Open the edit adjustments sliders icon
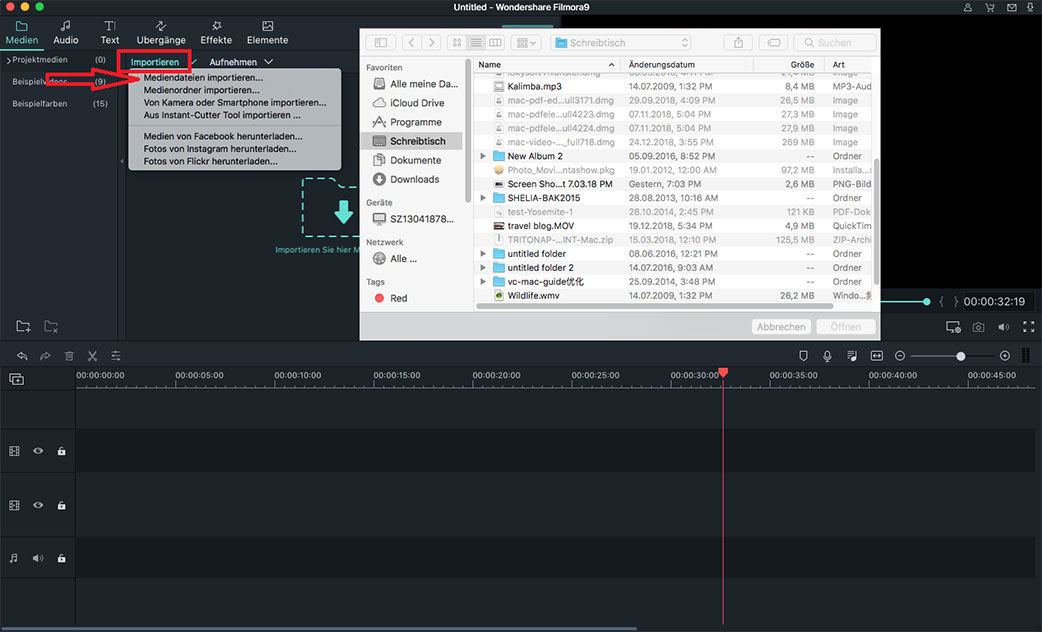Screen dimensions: 1042x632 116,356
